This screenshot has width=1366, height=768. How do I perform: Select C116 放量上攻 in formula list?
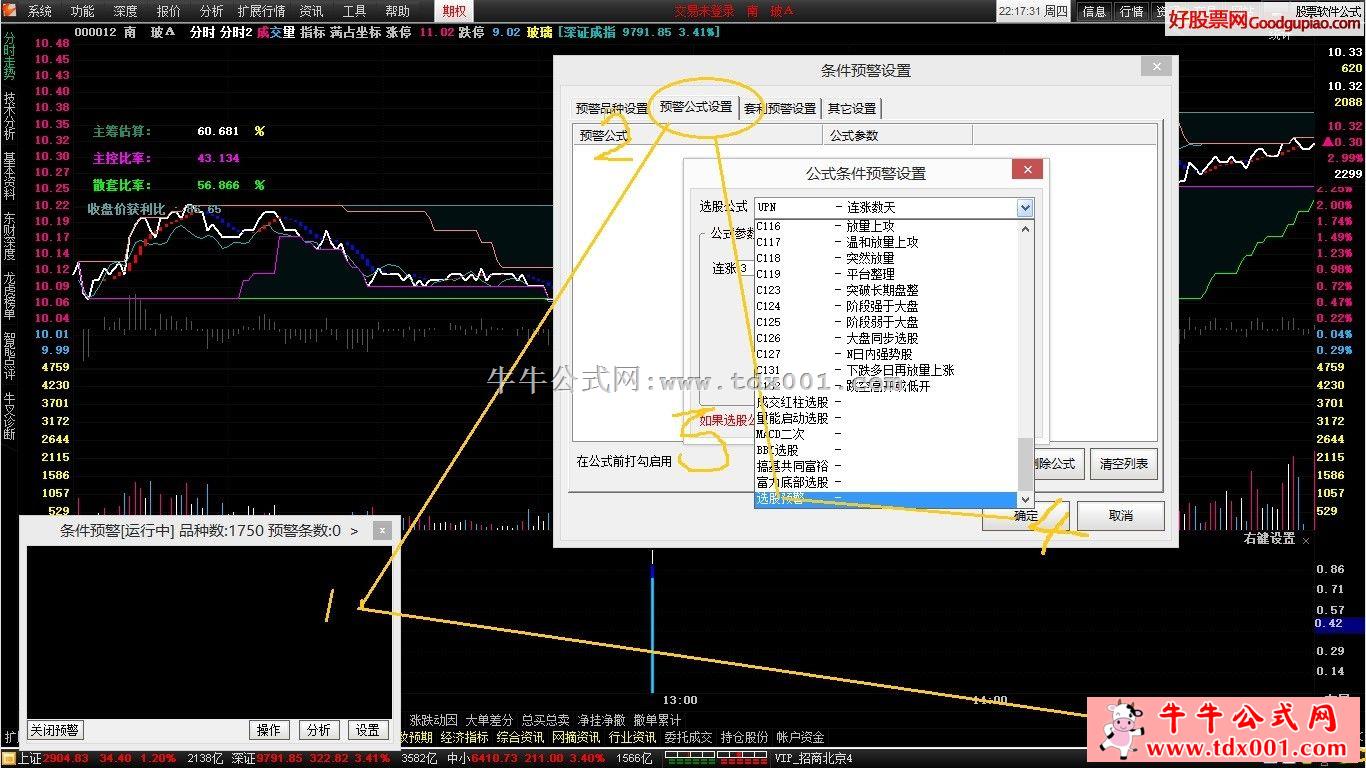[x=885, y=227]
